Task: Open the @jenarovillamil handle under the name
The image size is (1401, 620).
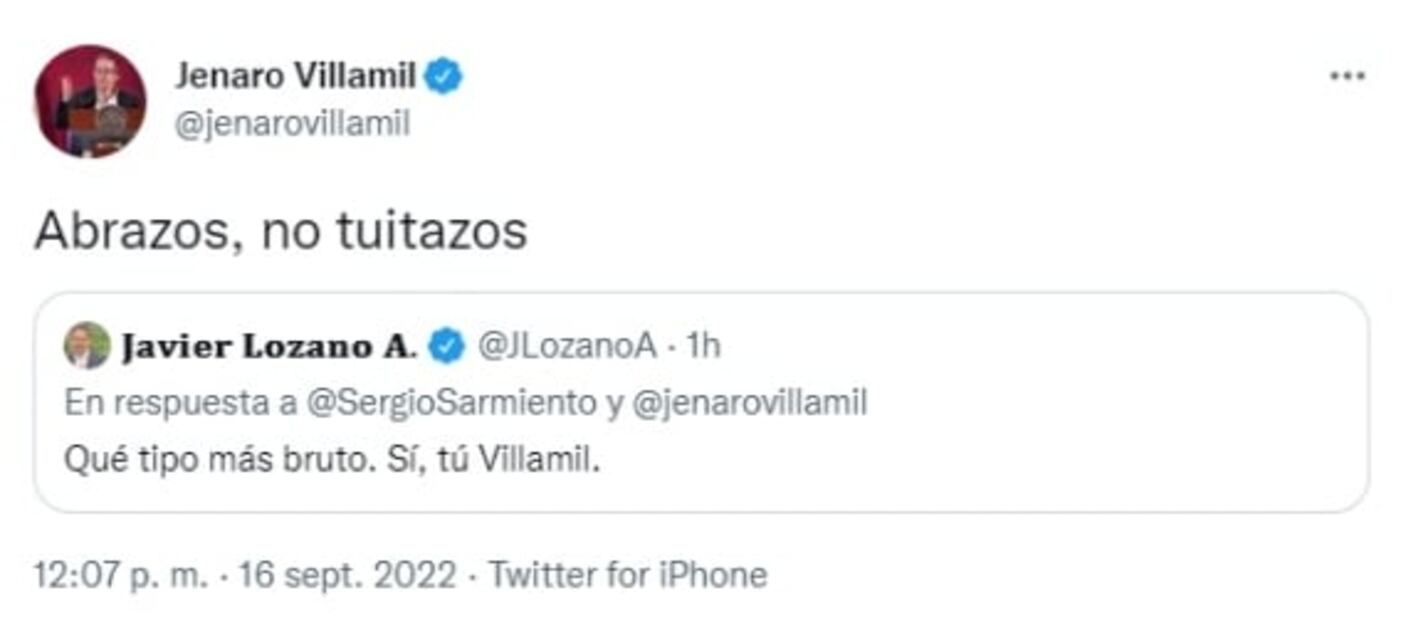Action: pyautogui.click(x=293, y=124)
